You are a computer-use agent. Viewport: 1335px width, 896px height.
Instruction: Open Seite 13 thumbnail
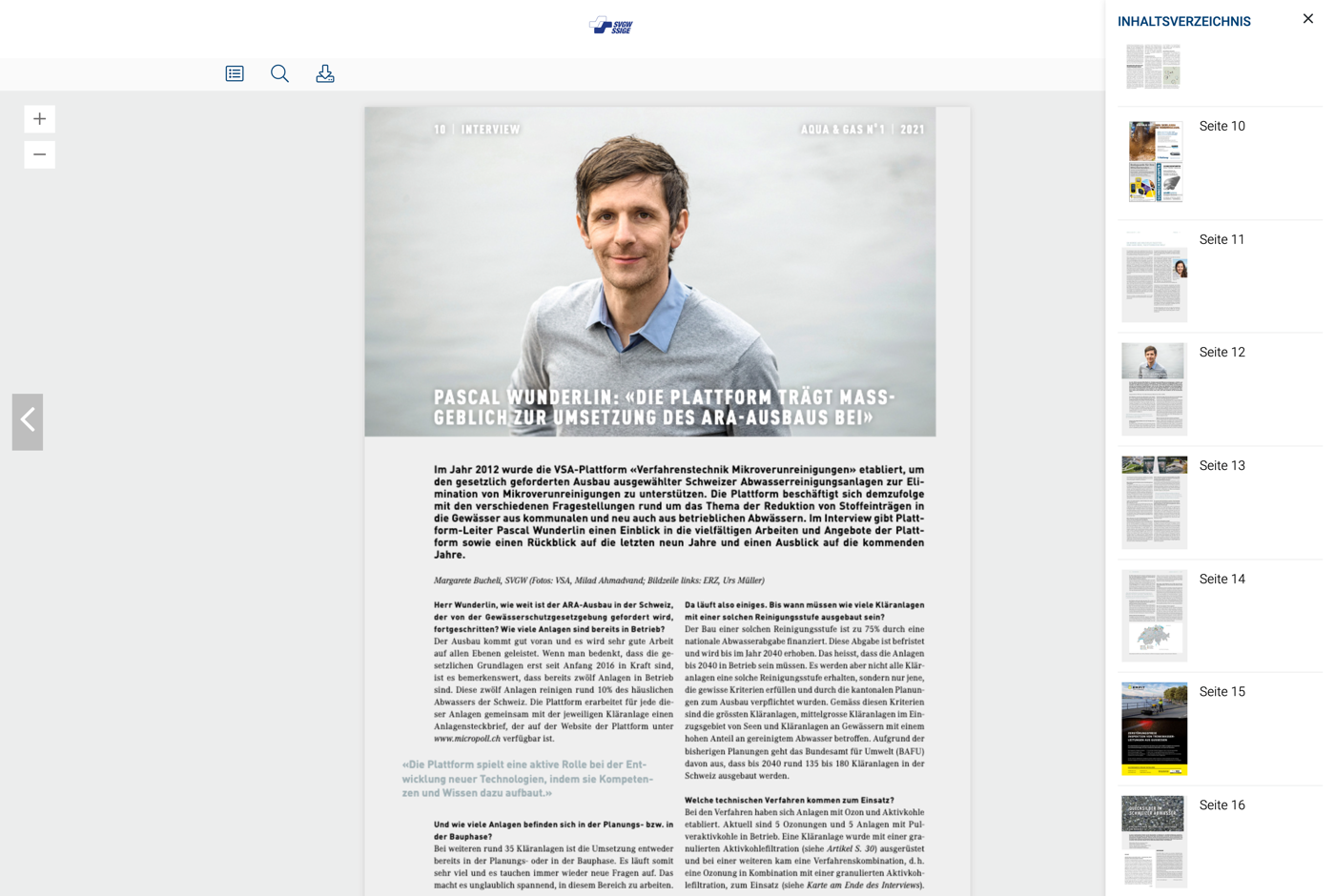point(1155,501)
